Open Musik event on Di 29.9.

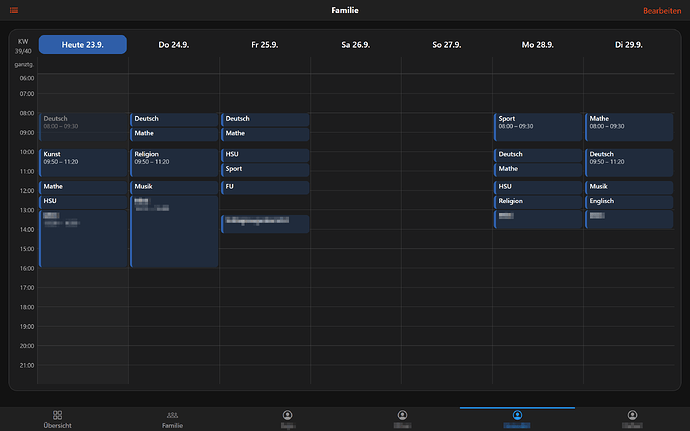(x=629, y=187)
